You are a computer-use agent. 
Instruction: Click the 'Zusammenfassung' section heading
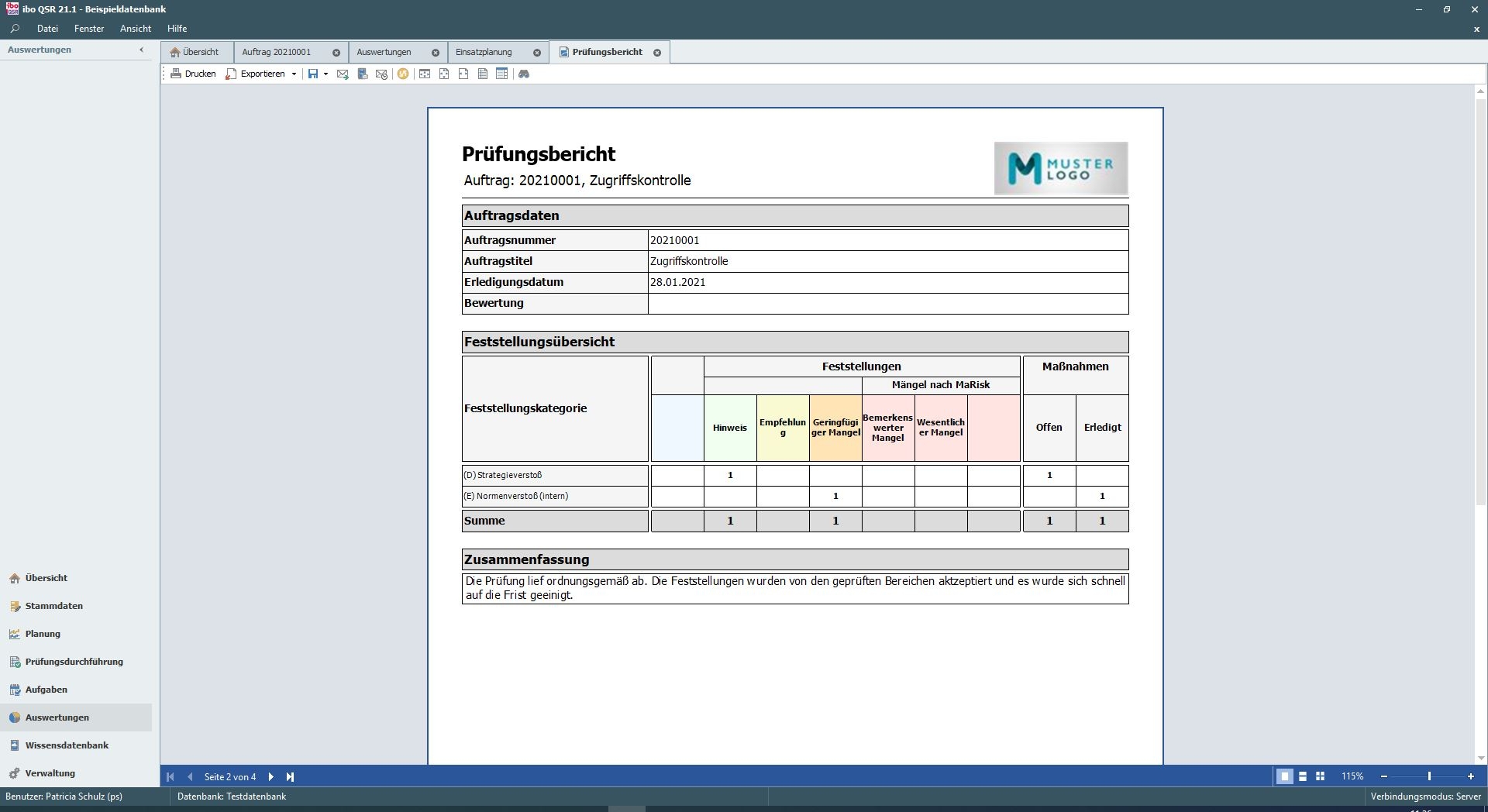point(527,559)
